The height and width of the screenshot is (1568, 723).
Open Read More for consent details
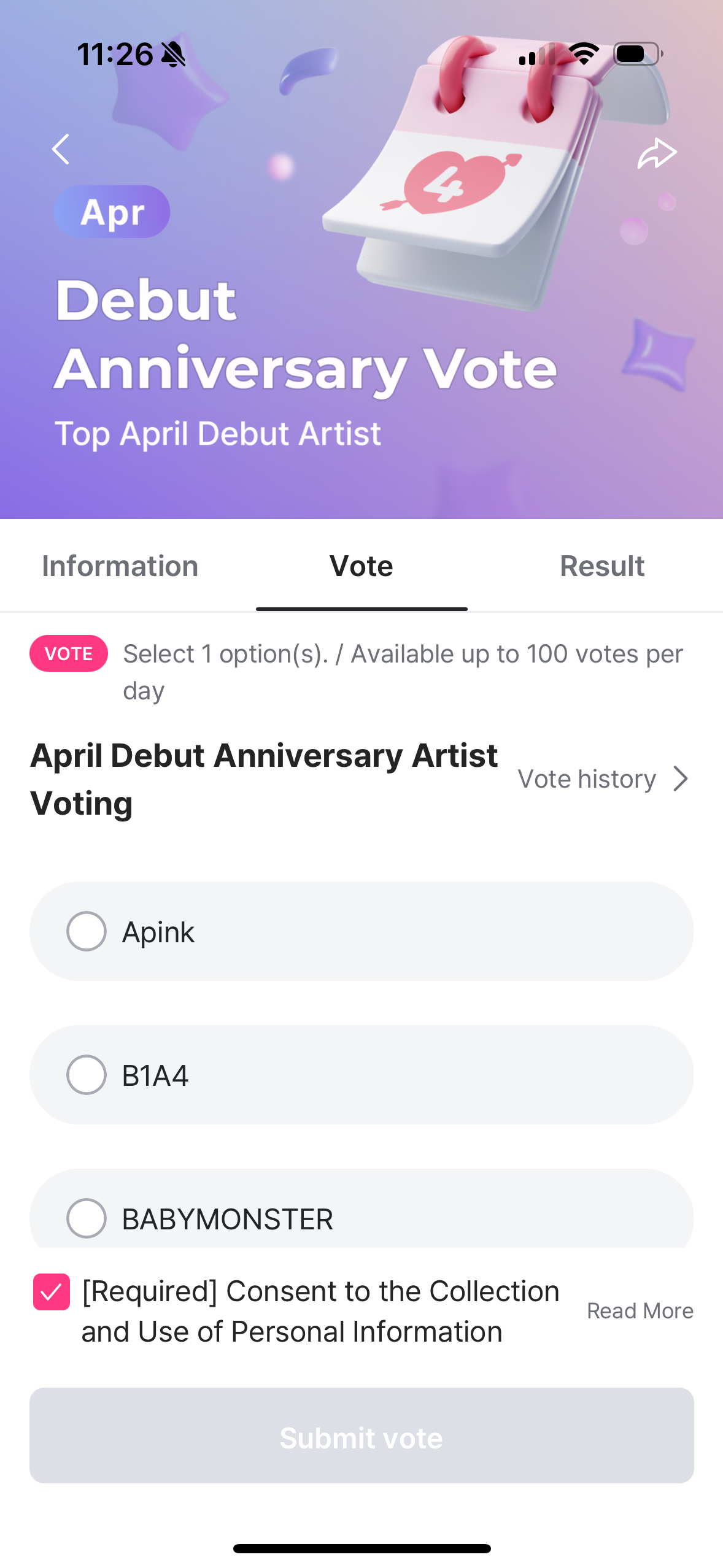640,1311
